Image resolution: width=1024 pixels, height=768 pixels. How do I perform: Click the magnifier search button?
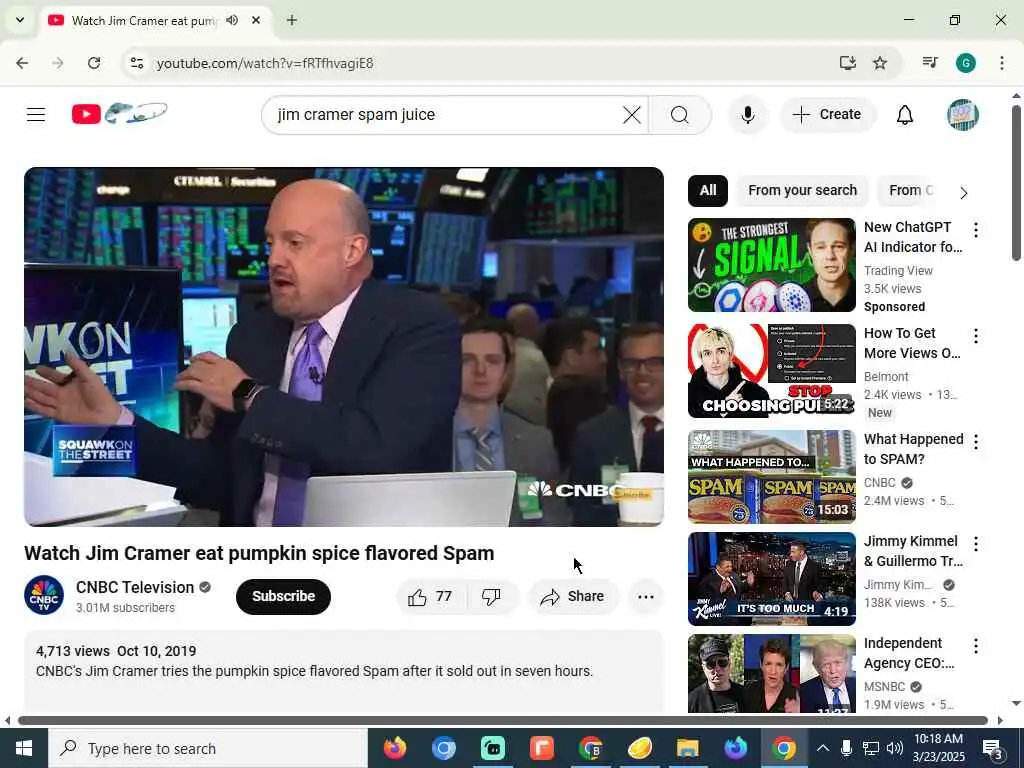[680, 115]
